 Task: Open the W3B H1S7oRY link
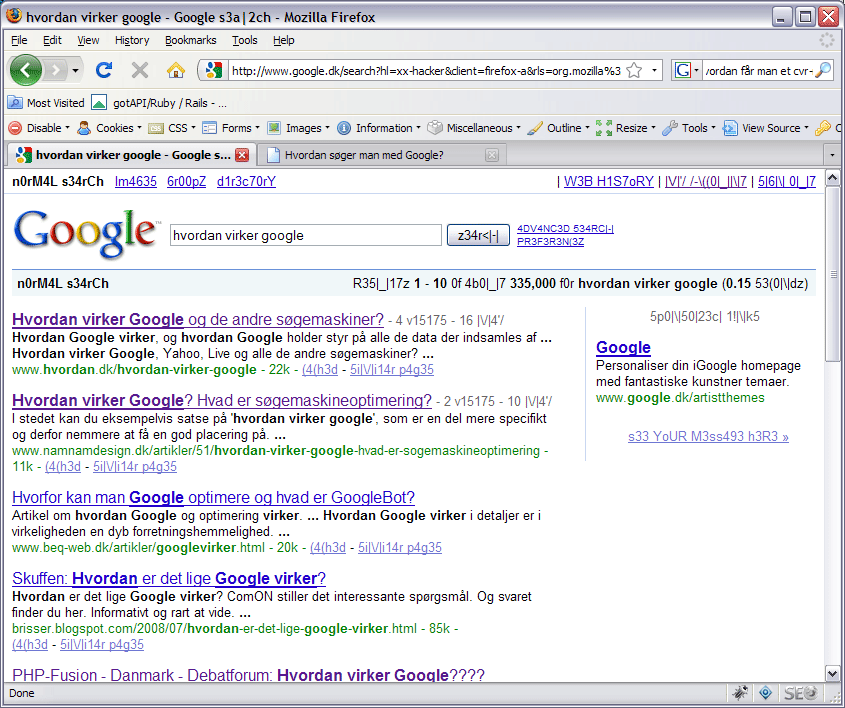(x=608, y=182)
